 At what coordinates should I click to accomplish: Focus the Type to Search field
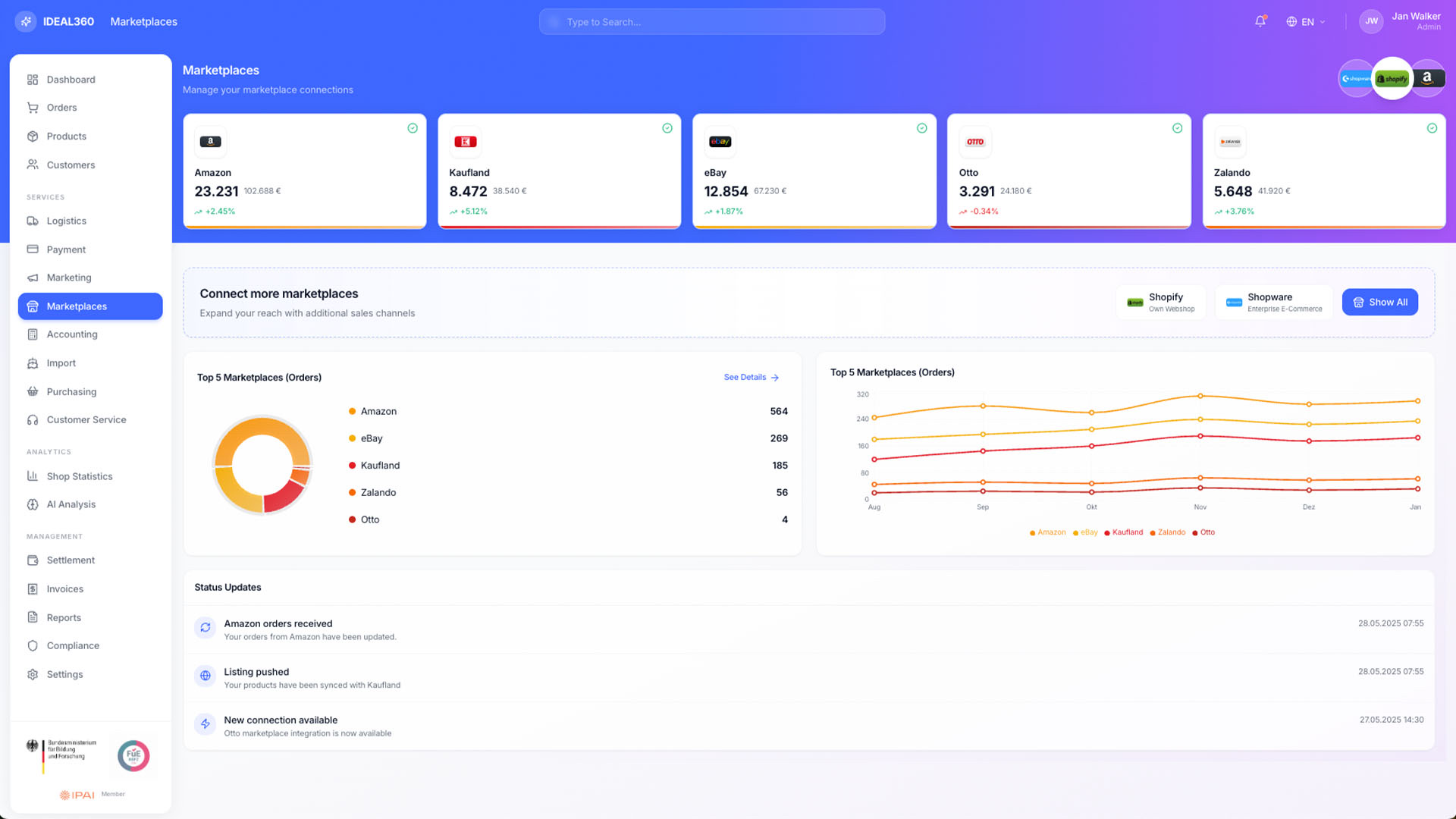711,22
